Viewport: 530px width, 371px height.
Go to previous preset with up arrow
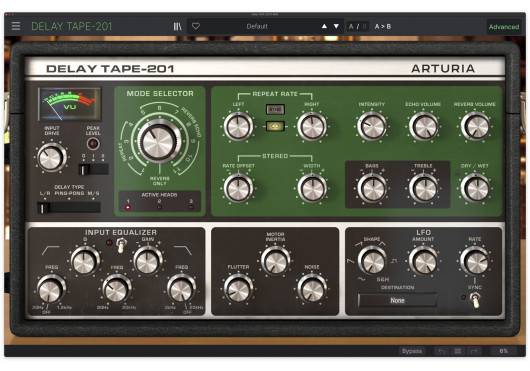tap(324, 26)
